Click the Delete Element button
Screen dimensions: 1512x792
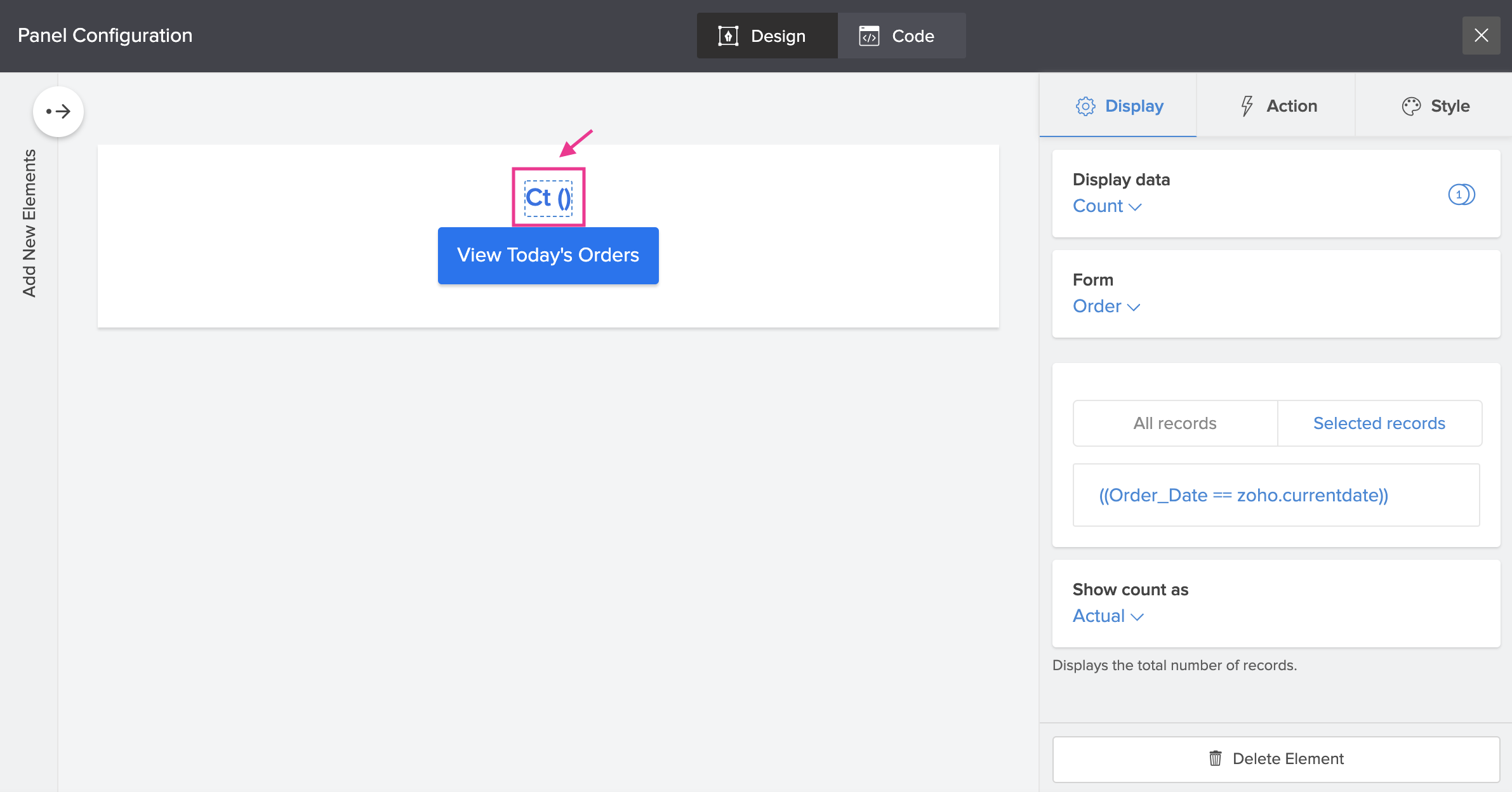tap(1276, 759)
